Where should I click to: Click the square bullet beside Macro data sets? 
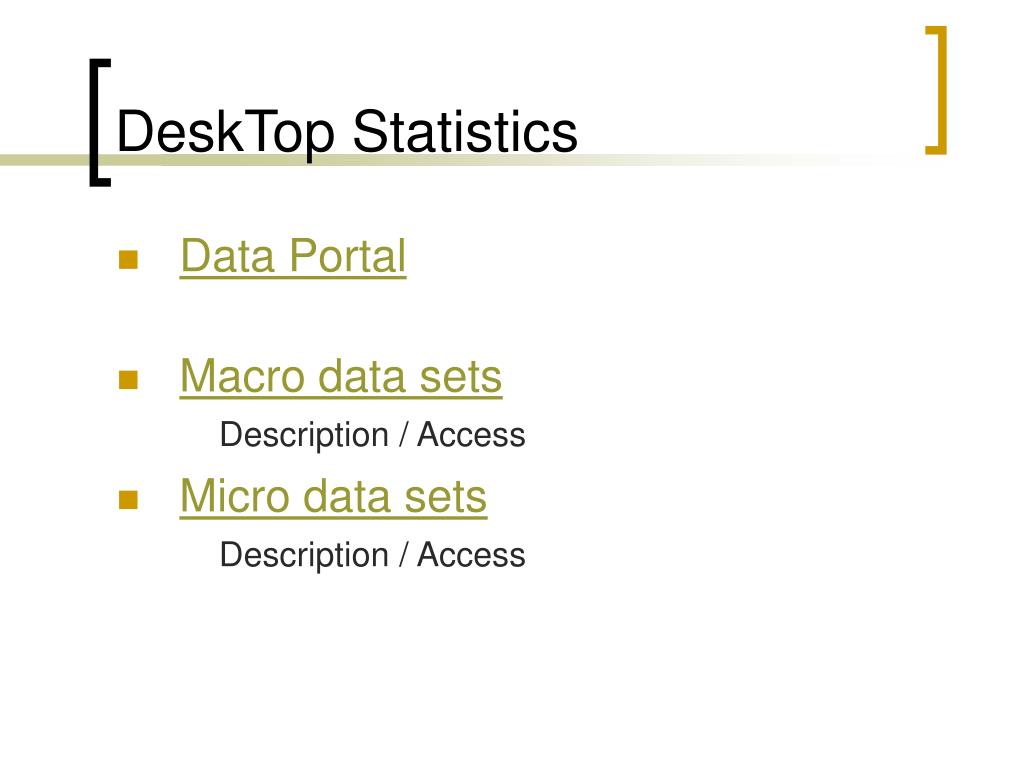click(x=128, y=379)
